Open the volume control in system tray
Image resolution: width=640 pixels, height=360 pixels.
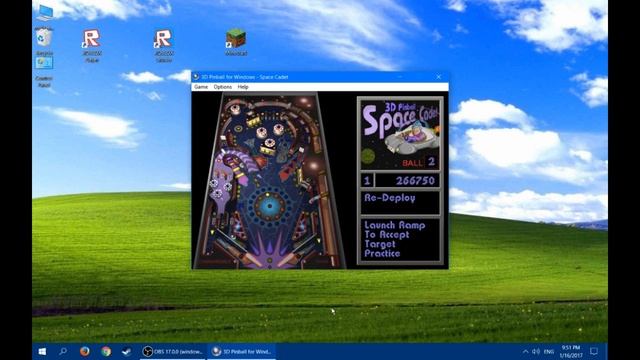[x=536, y=351]
